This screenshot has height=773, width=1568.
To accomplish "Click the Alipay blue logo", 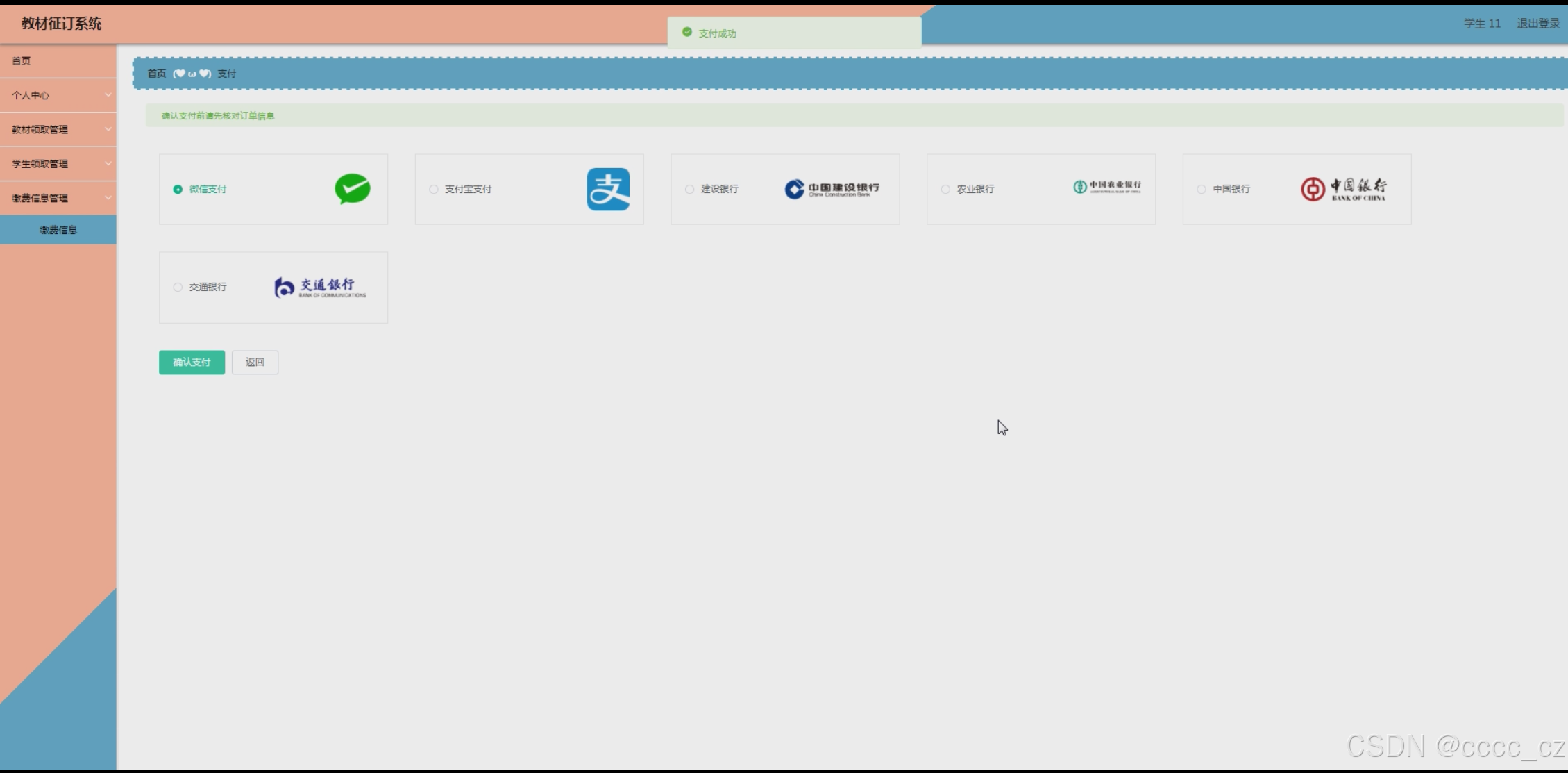I will (x=608, y=189).
